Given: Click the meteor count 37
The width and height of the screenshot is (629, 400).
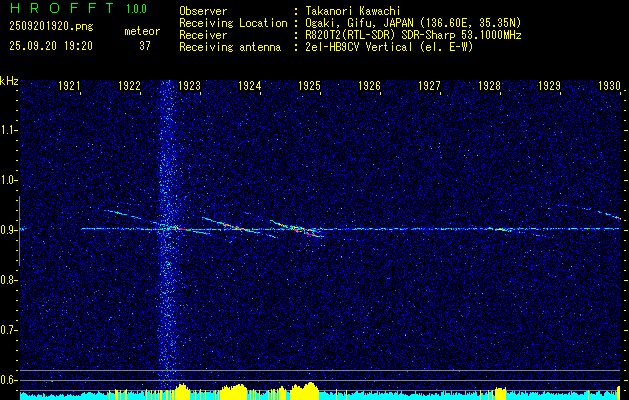Looking at the screenshot, I should pos(145,46).
